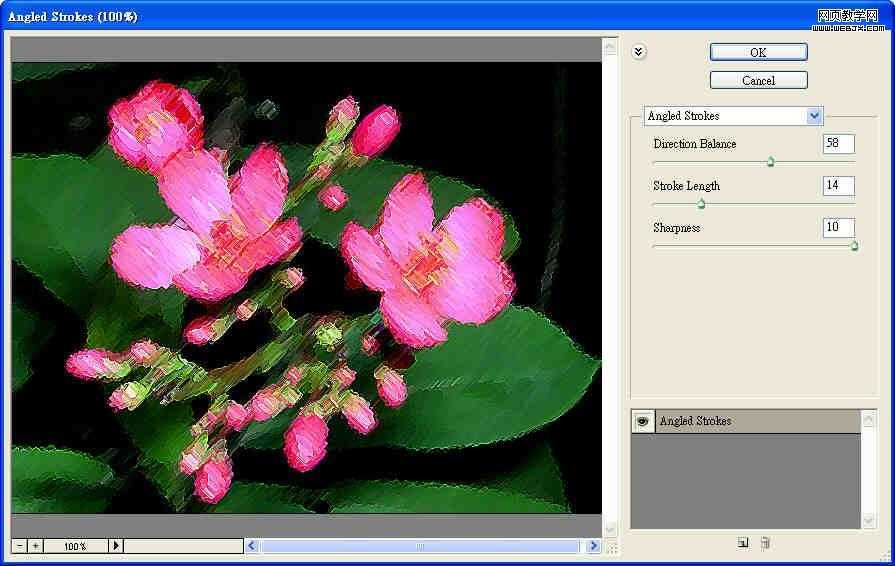Click the Direction Balance value field

(838, 143)
